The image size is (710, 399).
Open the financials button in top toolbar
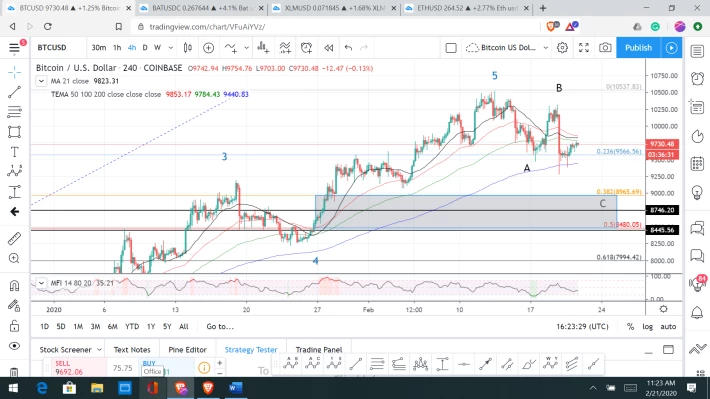tap(263, 48)
